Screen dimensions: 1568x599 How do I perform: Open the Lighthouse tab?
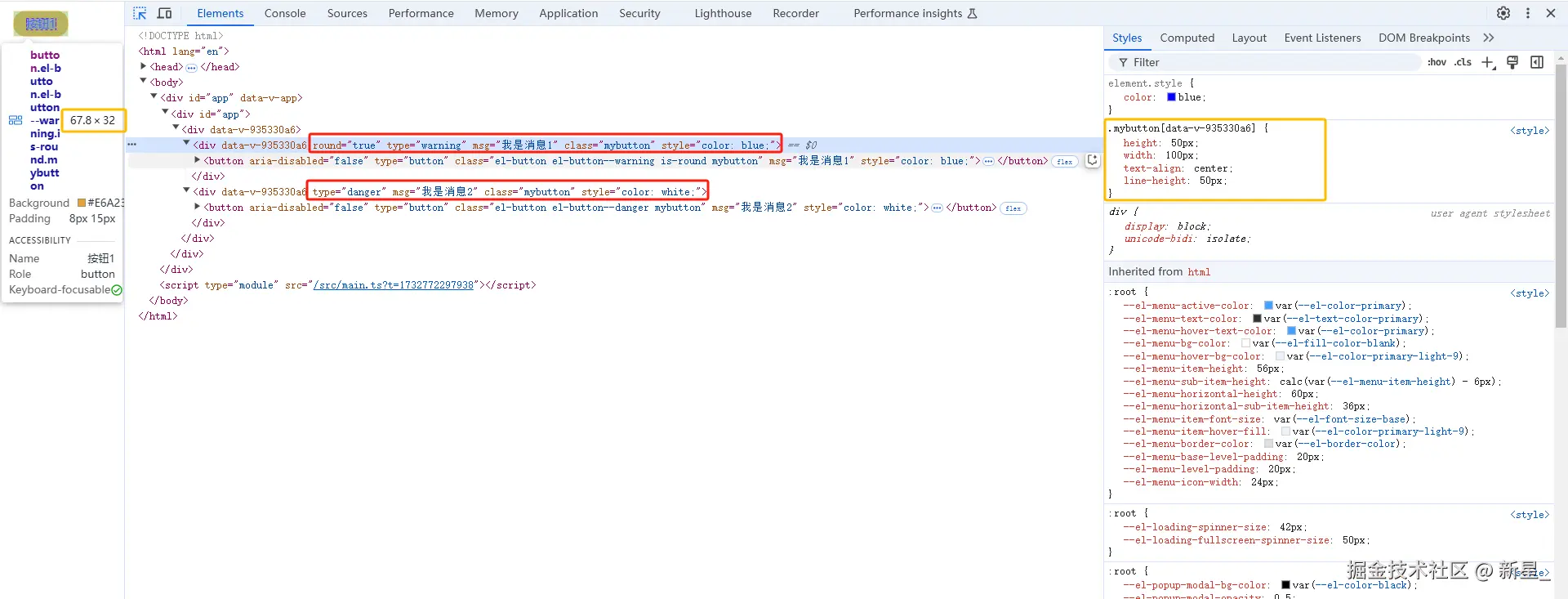tap(723, 13)
